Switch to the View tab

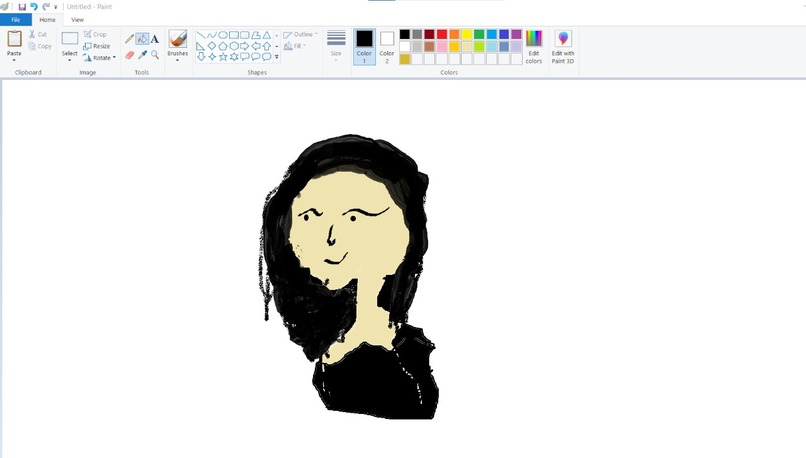pyautogui.click(x=77, y=20)
